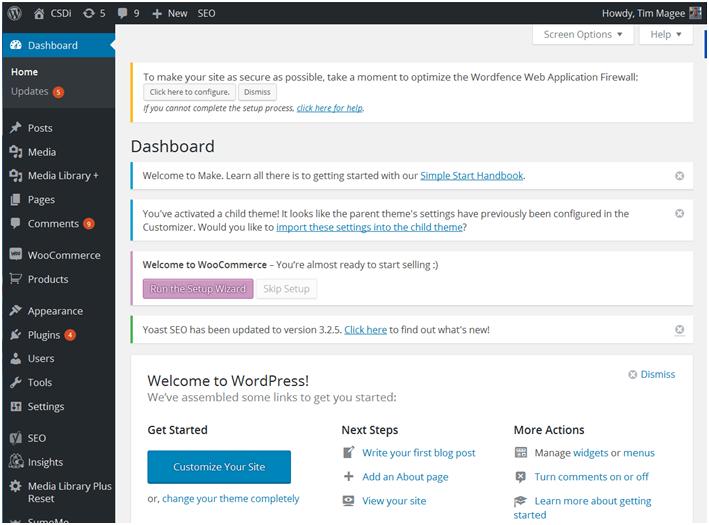Click the Posts pushpin icon
Screen dimensions: 709x525
pos(16,128)
